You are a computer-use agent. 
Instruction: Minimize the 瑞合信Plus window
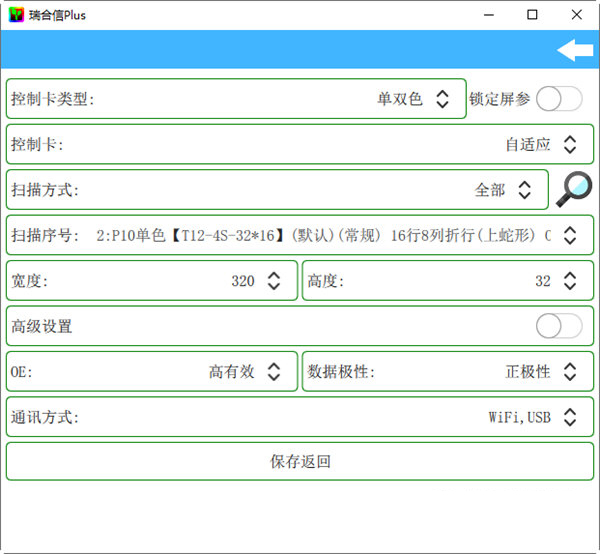pyautogui.click(x=488, y=15)
